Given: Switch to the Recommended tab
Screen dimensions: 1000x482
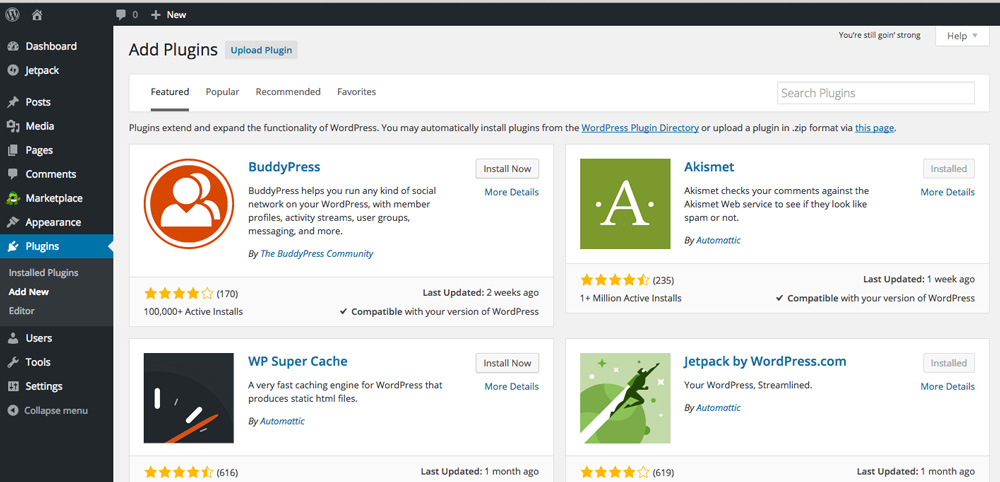Looking at the screenshot, I should (288, 92).
